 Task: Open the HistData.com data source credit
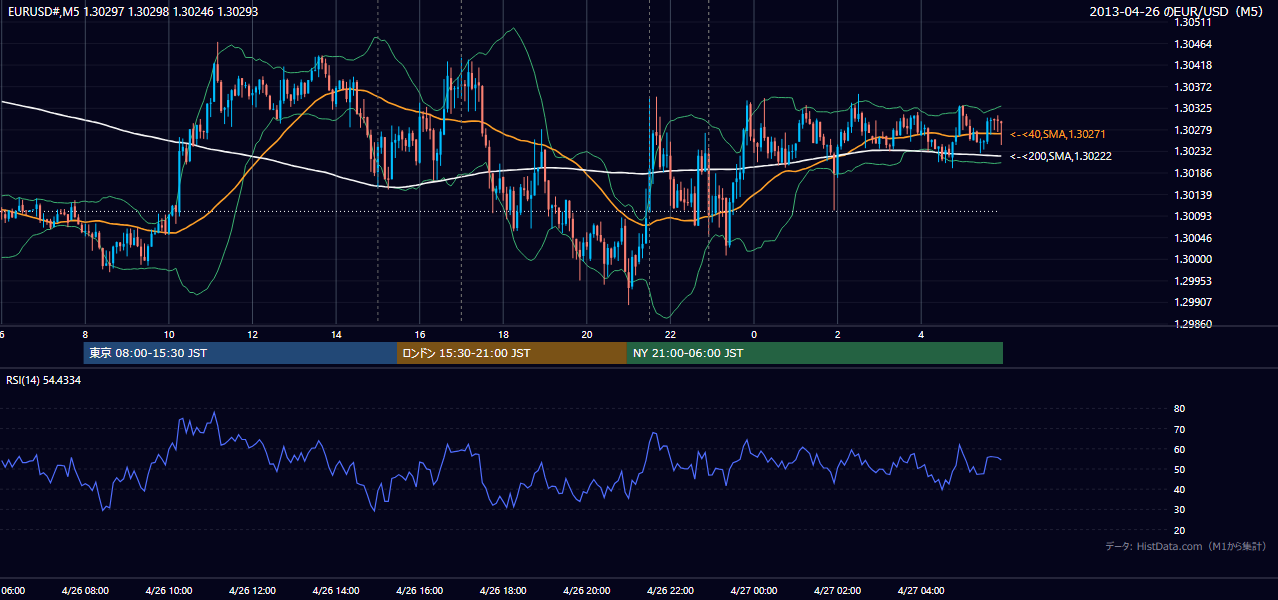point(1185,546)
